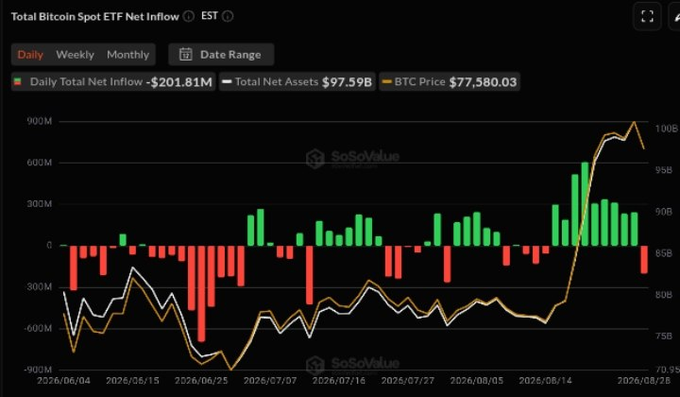Click the 2026/06/04 date axis label
680x397 pixels.
[x=64, y=381]
